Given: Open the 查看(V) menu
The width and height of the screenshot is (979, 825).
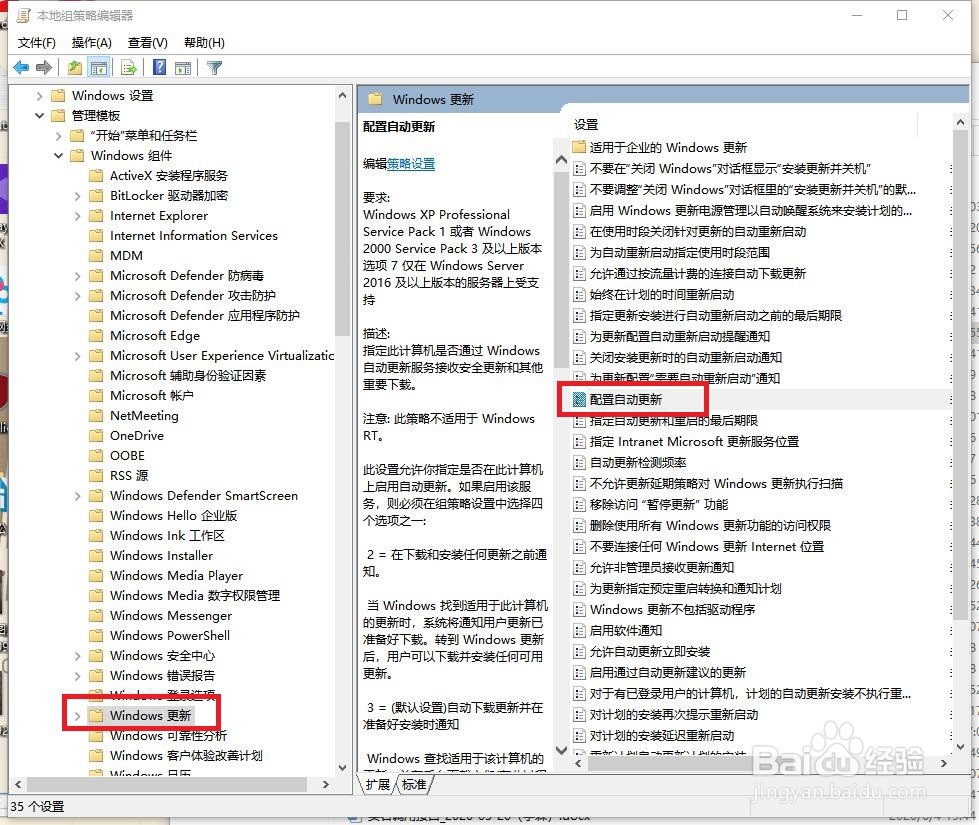Looking at the screenshot, I should 147,42.
